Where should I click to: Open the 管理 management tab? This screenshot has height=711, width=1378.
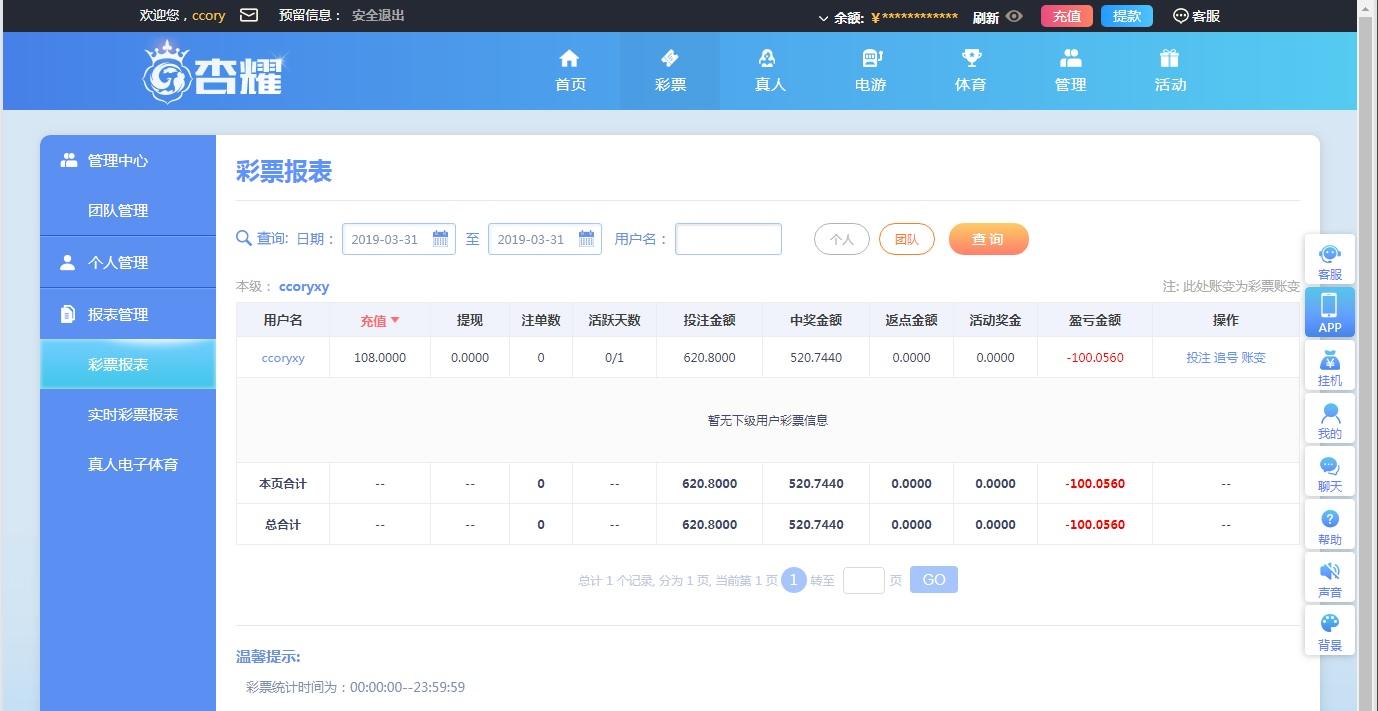click(1070, 71)
